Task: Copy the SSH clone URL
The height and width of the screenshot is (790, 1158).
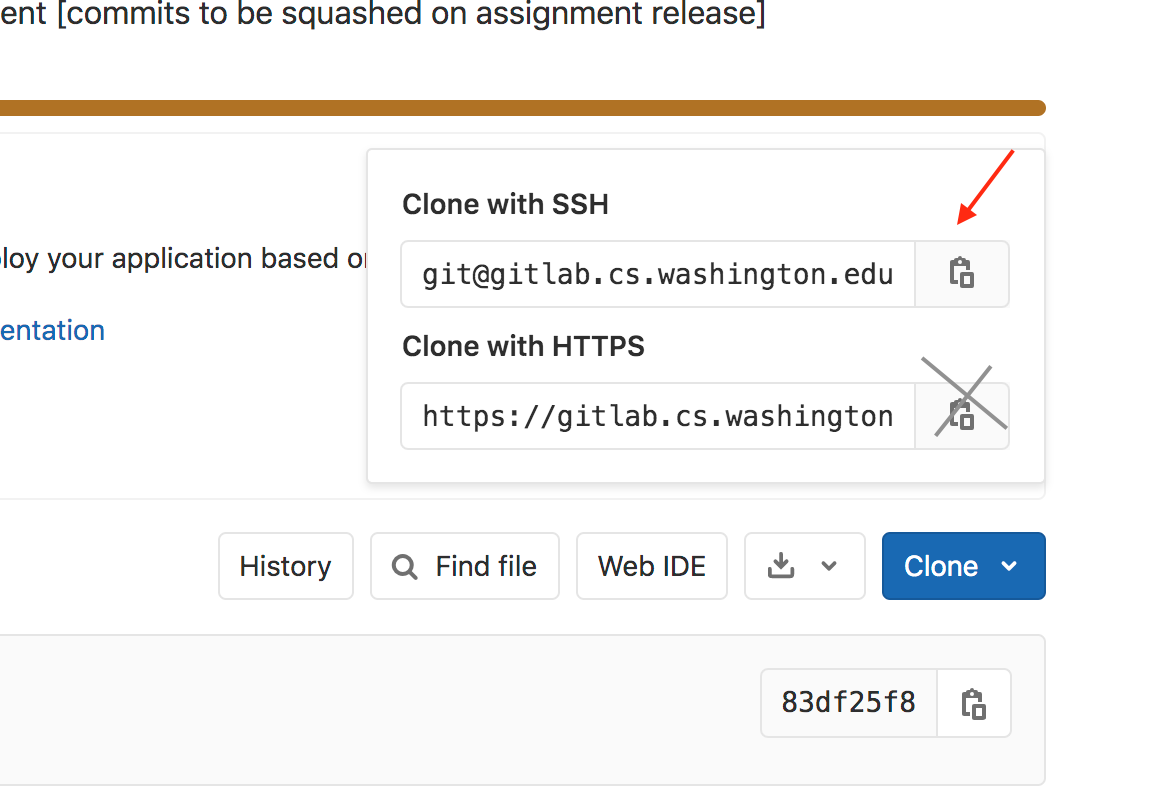Action: point(961,273)
